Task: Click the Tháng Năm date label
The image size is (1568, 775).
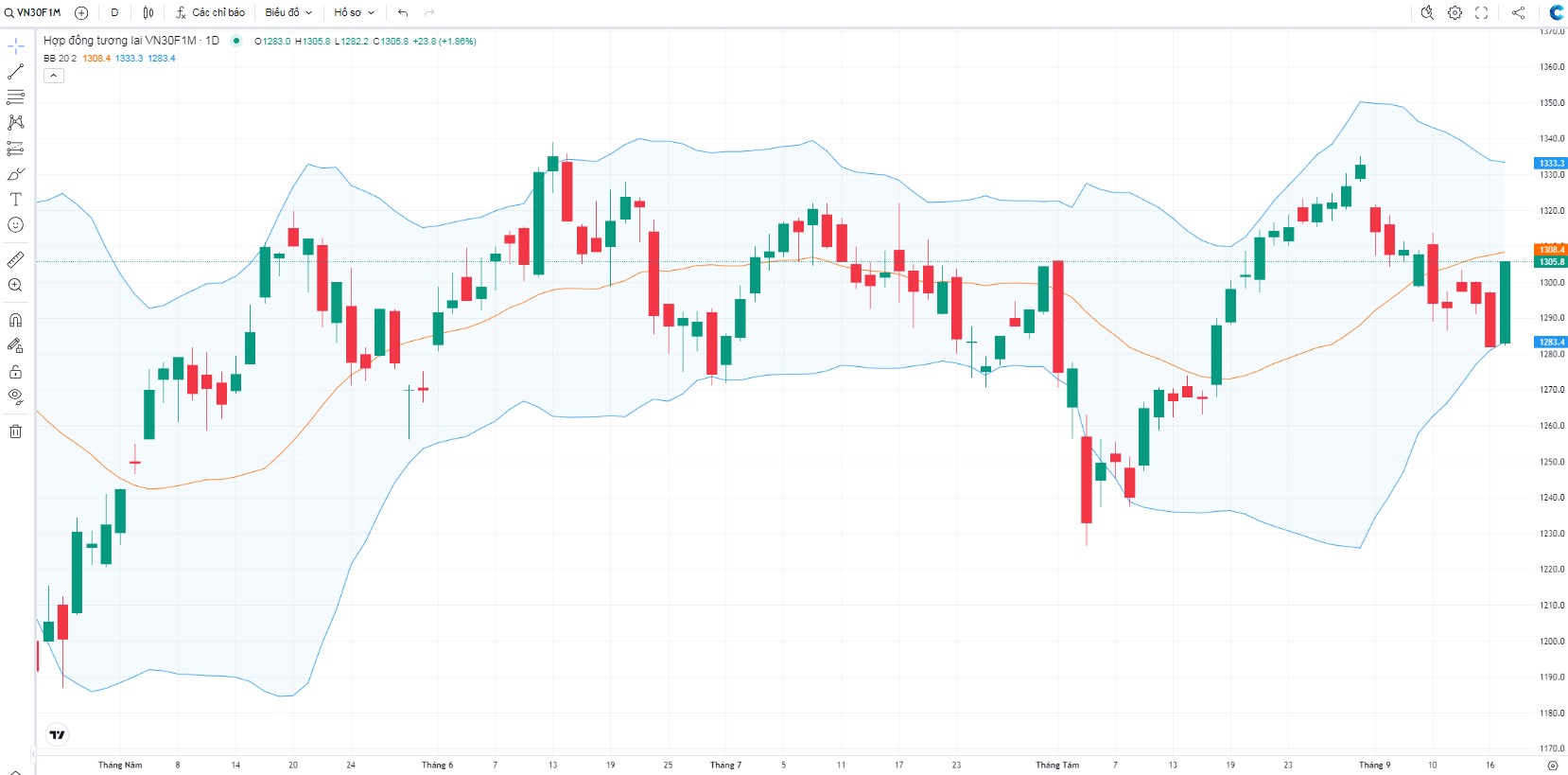Action: 120,765
